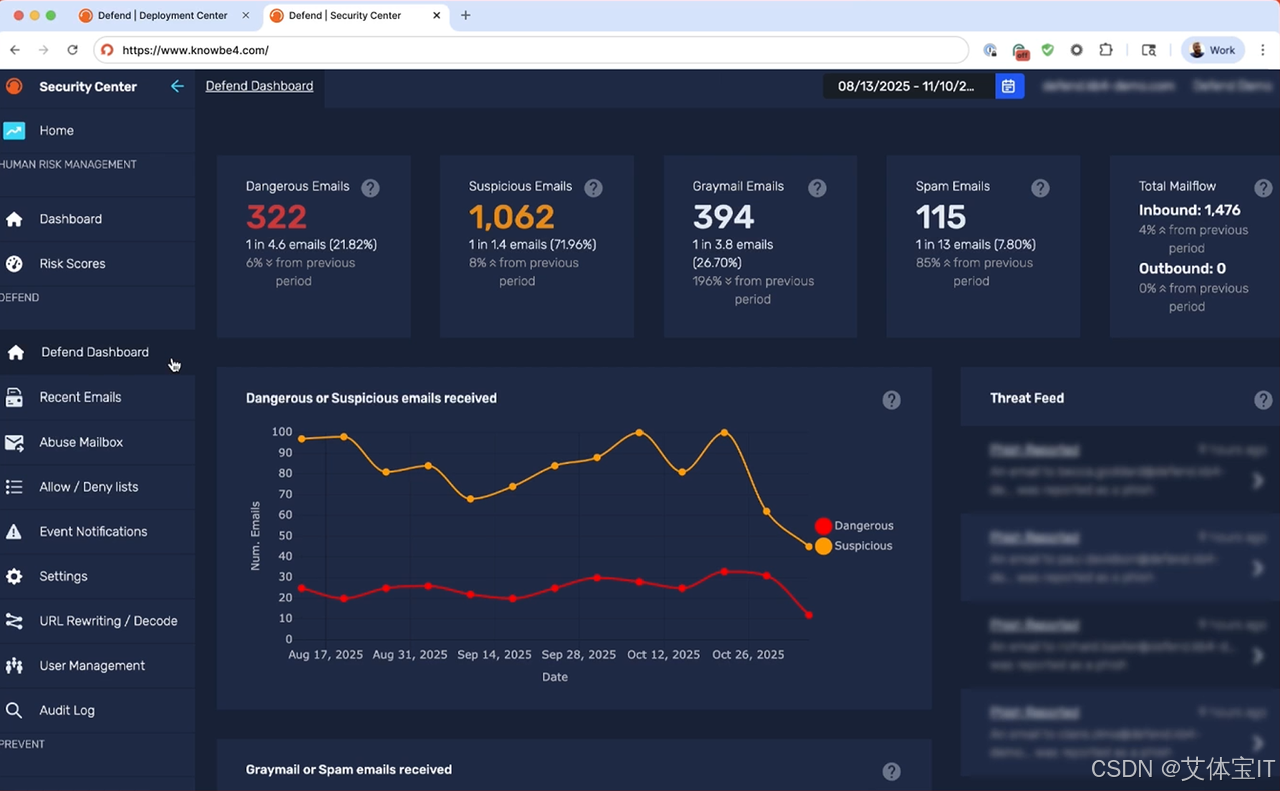The width and height of the screenshot is (1280, 791).
Task: Open help for Total Mailflow card
Action: click(x=1263, y=187)
